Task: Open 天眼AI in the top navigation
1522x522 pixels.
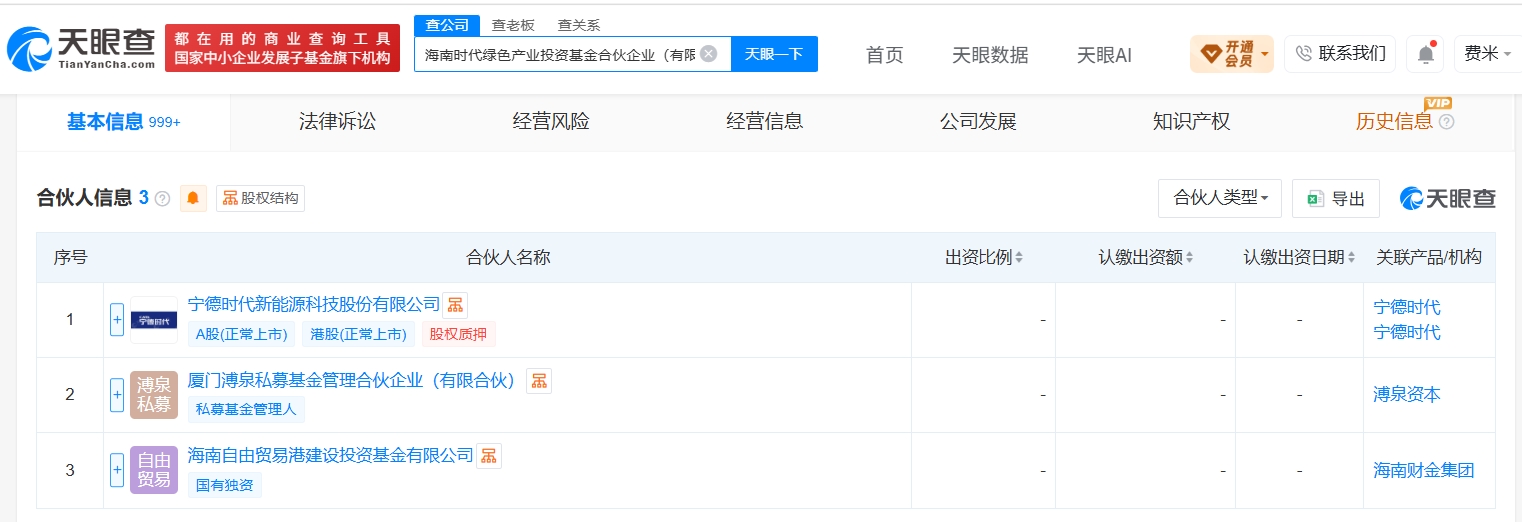Action: [1104, 55]
